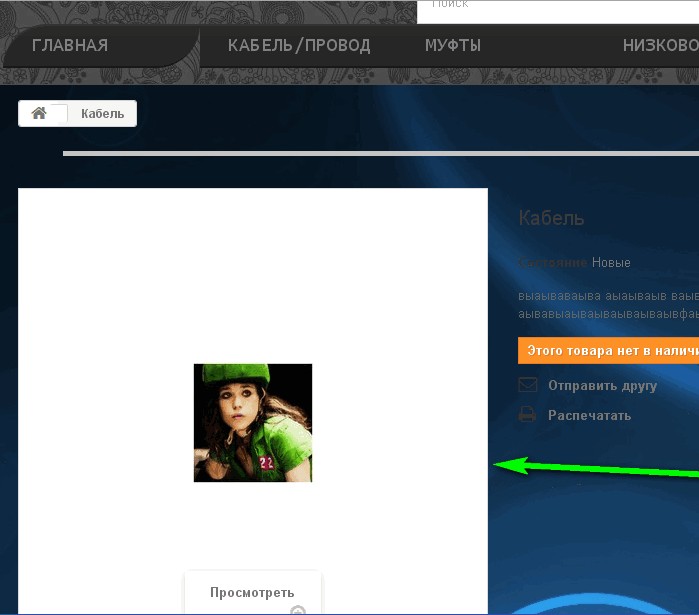Click the zoom icon below Просмотреть

(298, 610)
